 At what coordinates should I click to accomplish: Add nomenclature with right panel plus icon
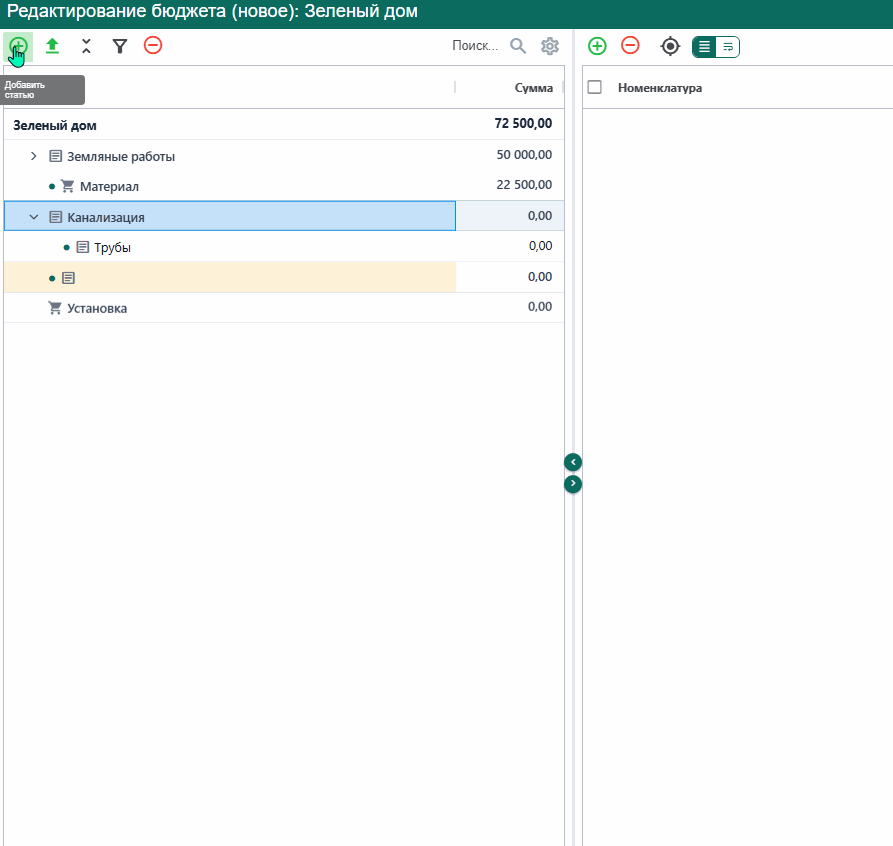pos(597,46)
